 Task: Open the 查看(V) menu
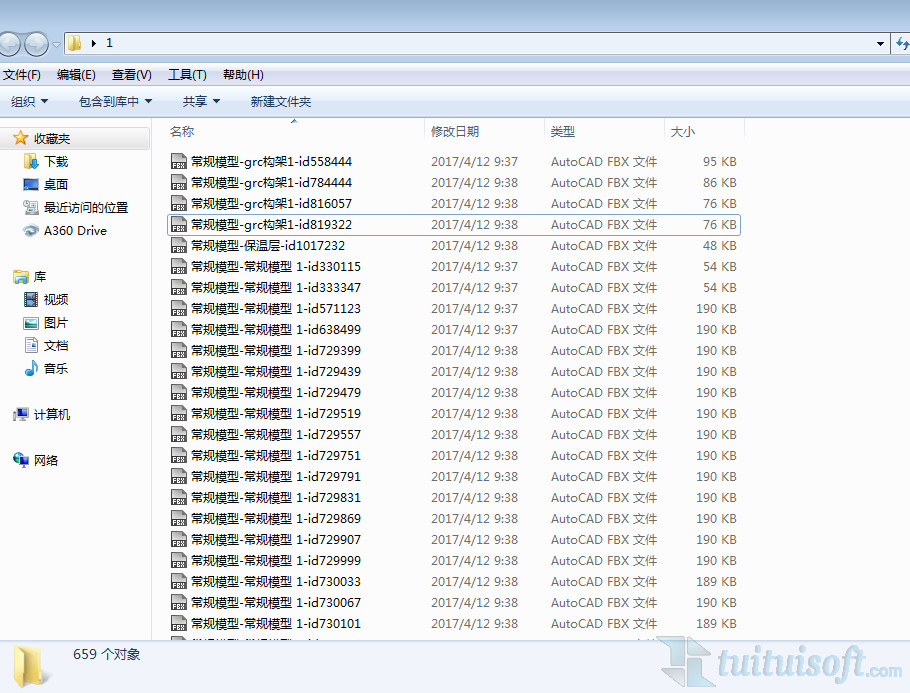[132, 75]
